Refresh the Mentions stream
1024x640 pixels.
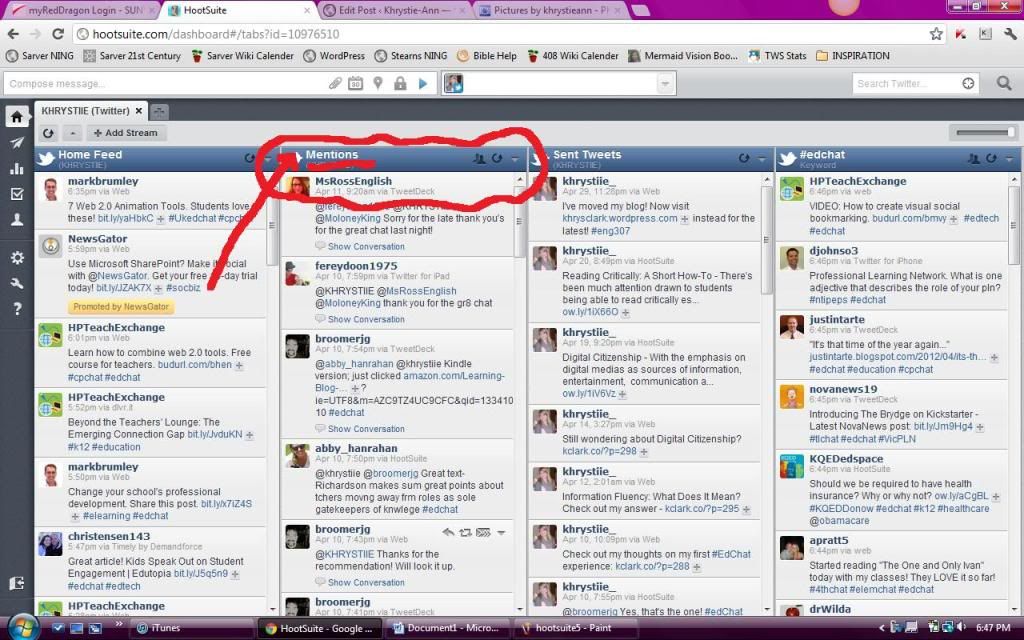coord(497,158)
